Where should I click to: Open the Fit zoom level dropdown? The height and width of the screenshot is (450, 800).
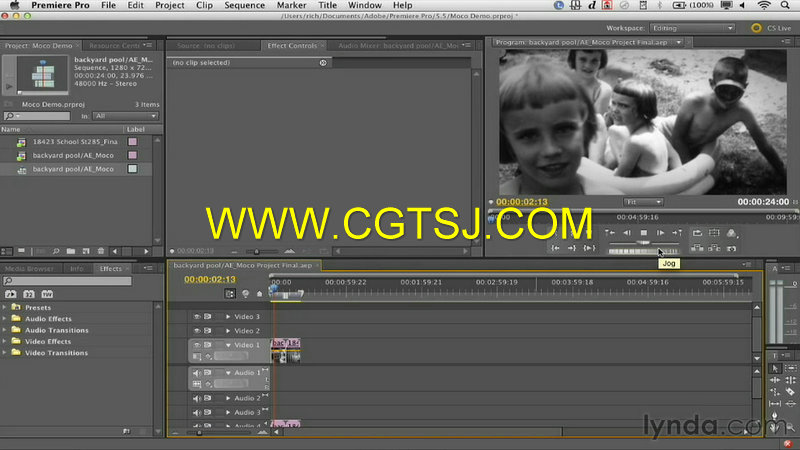coord(643,202)
